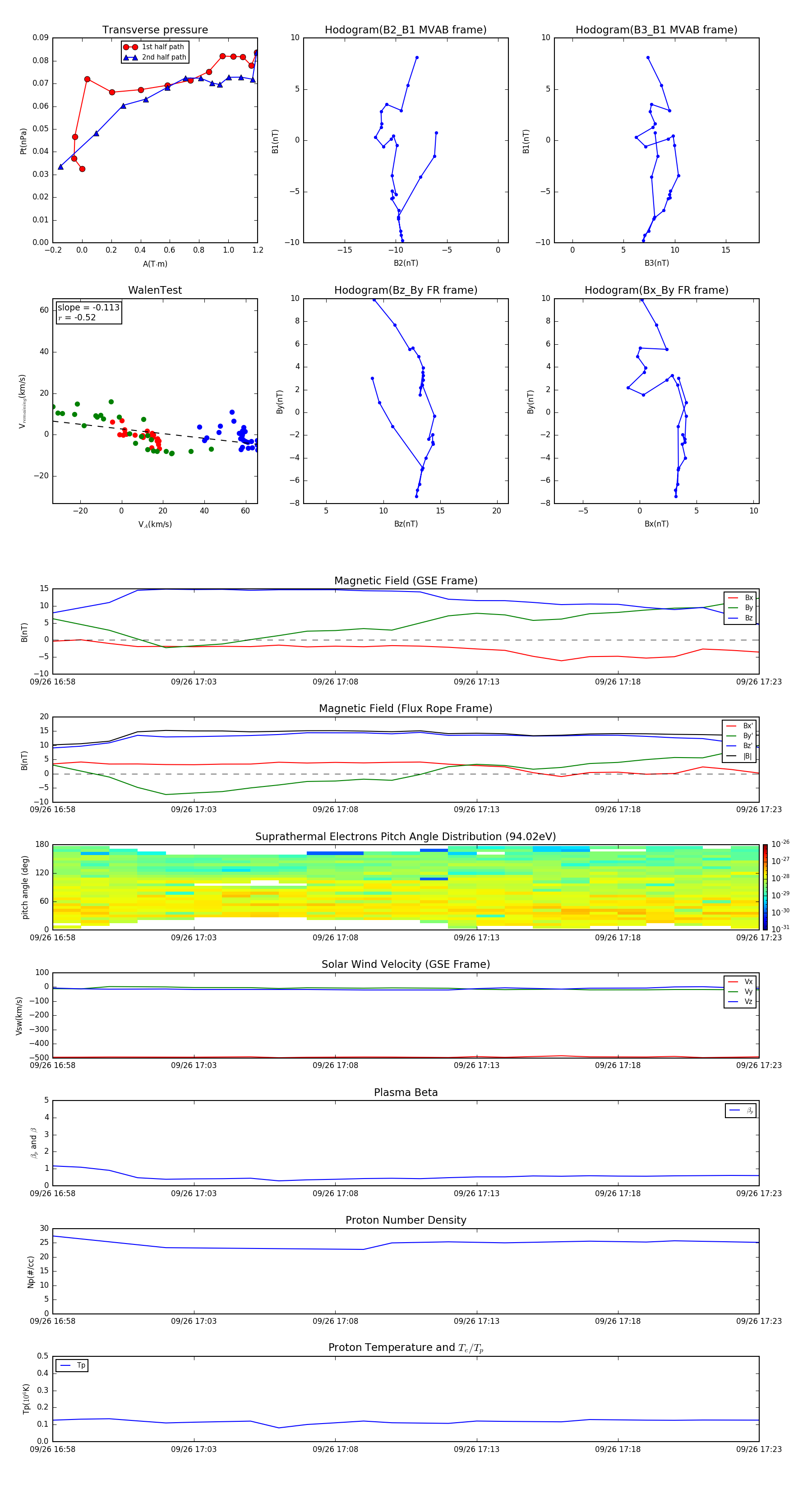Click the Np(#/cc) y-axis label
Image resolution: width=812 pixels, height=1489 pixels.
coord(30,1272)
